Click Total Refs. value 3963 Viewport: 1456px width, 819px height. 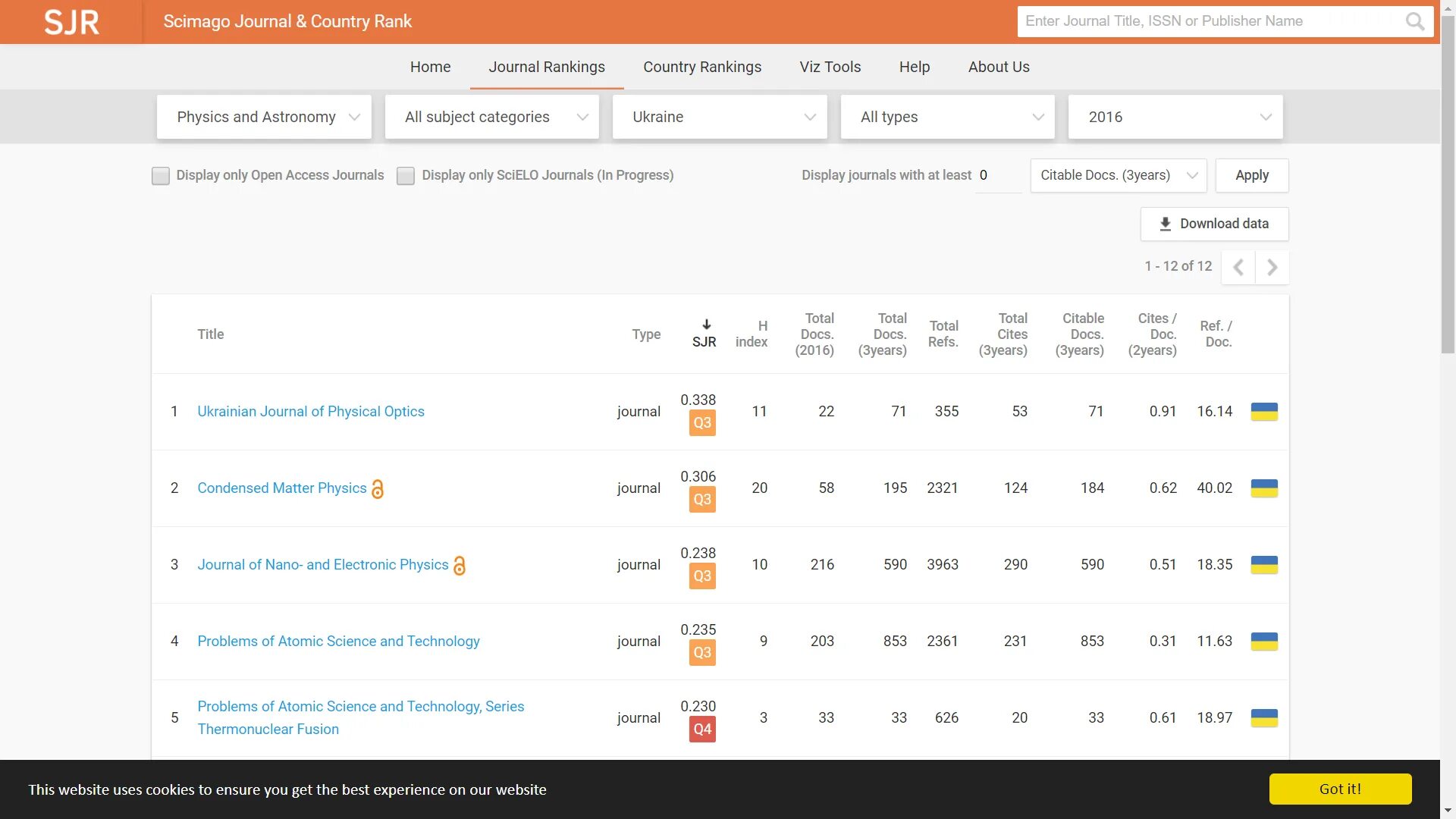click(943, 565)
